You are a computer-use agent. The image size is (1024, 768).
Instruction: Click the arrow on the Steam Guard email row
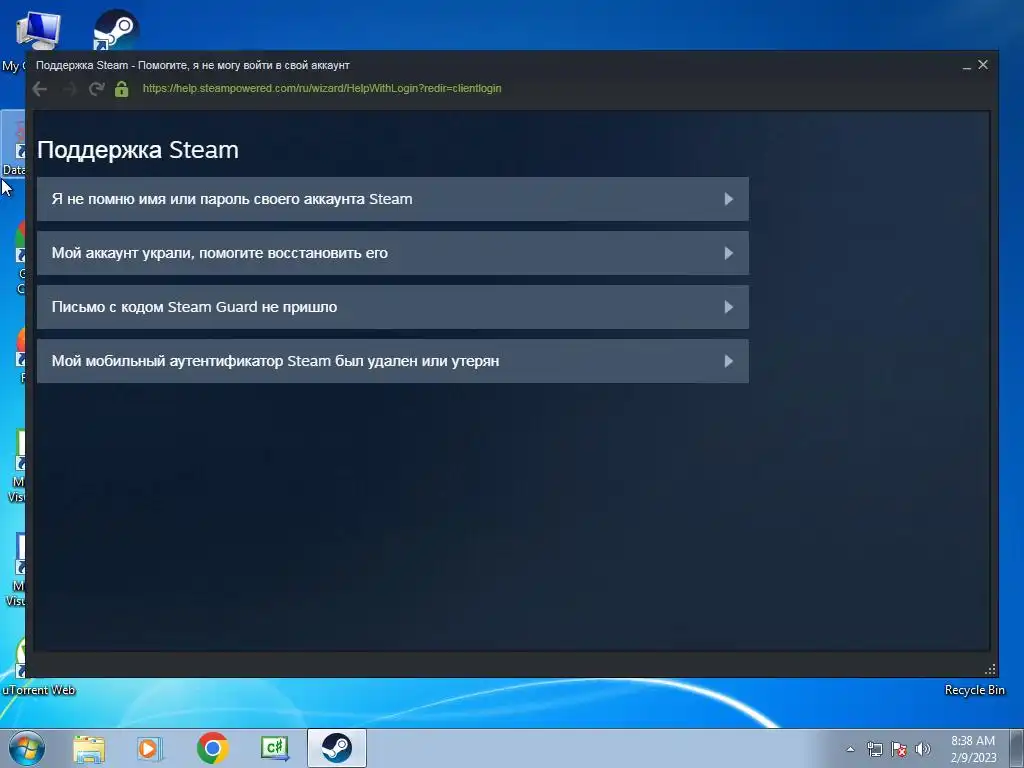729,307
